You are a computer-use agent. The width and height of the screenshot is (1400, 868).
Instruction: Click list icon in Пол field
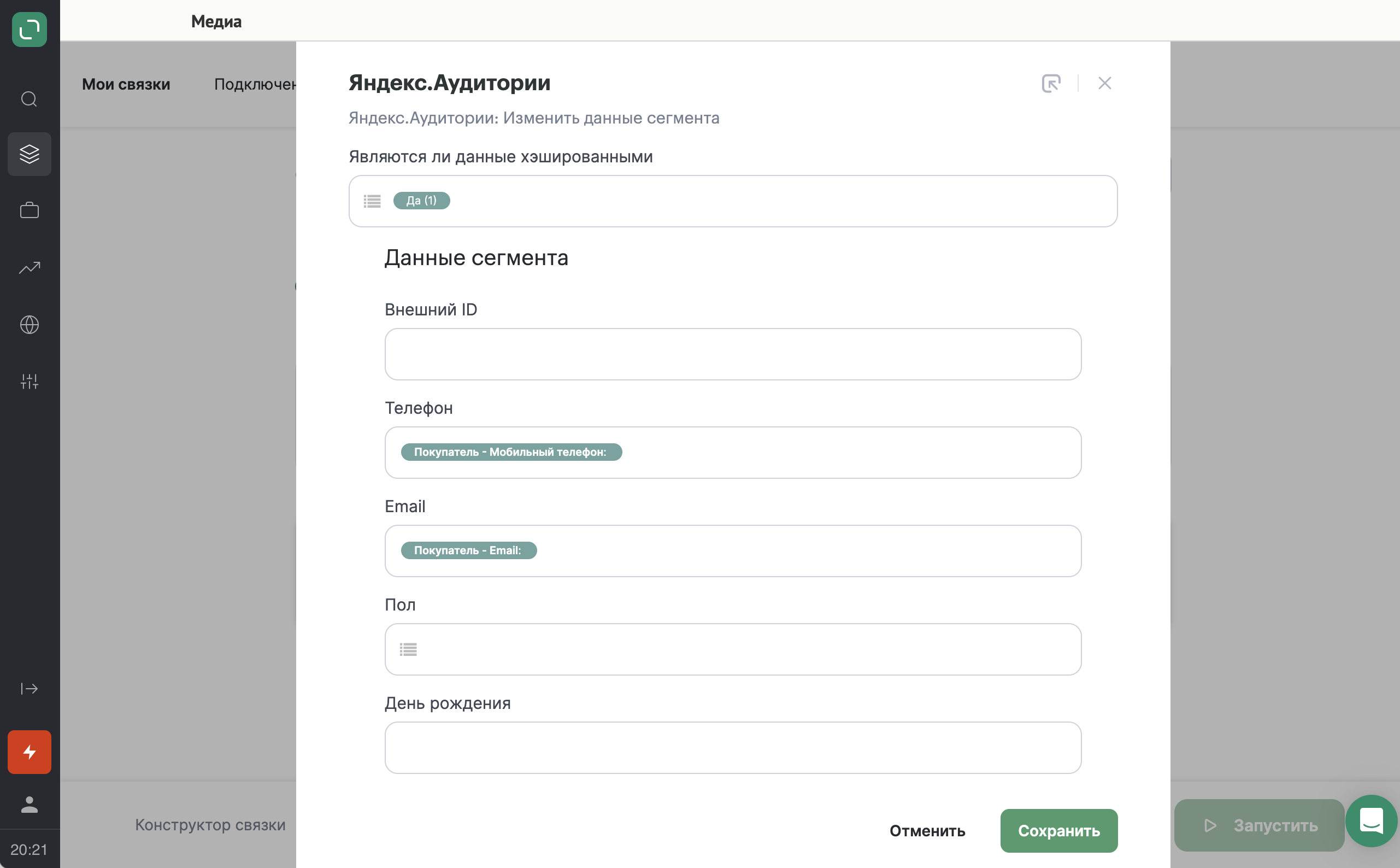pos(408,649)
